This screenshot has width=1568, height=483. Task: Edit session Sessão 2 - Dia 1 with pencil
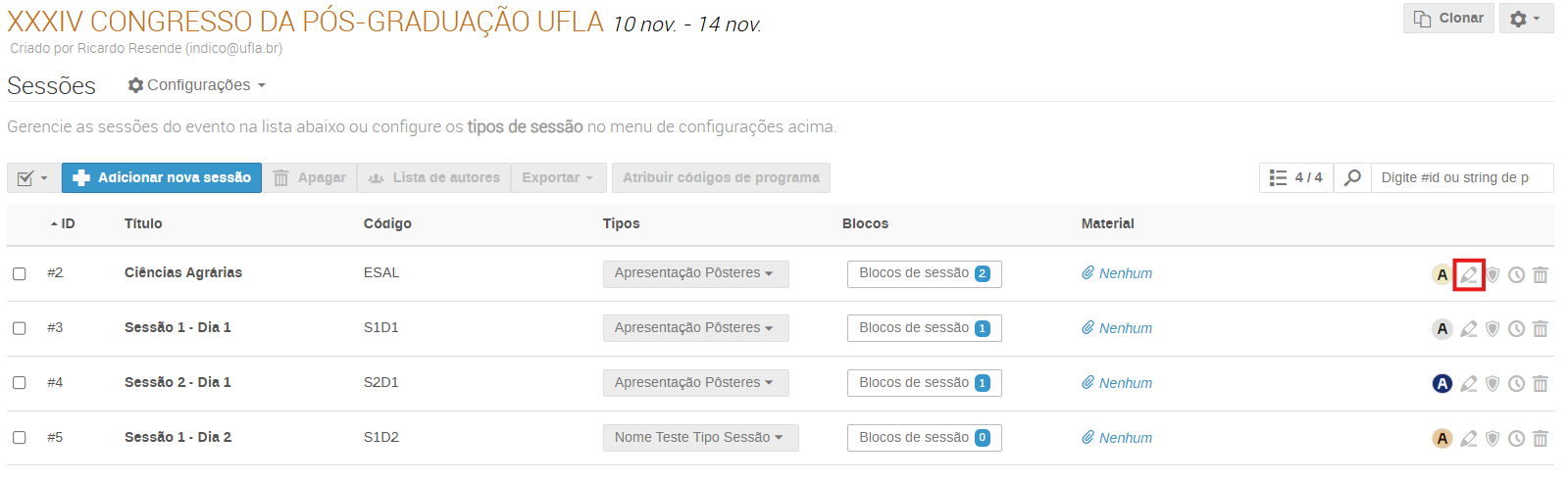click(x=1468, y=384)
